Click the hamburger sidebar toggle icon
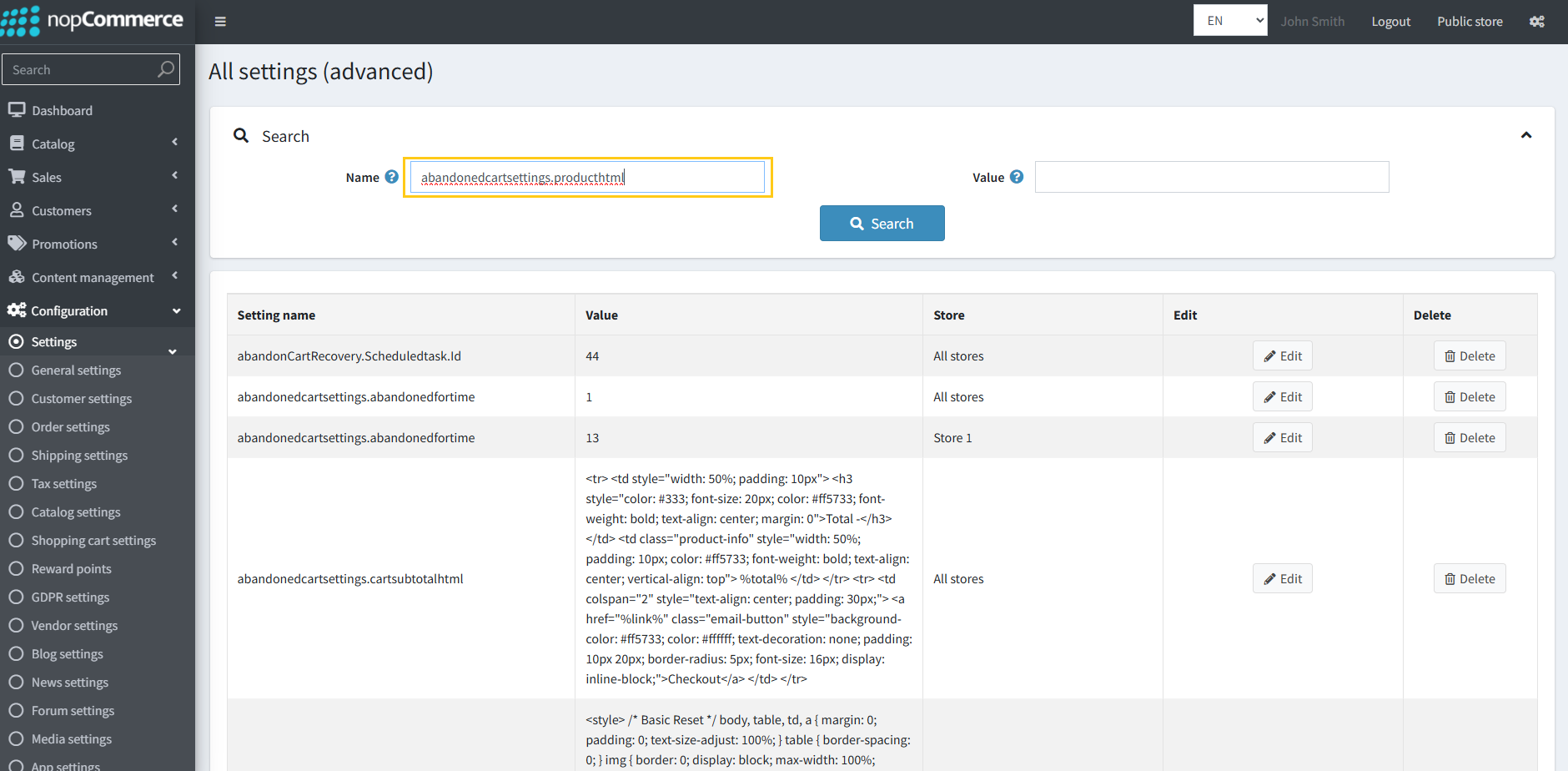Image resolution: width=1568 pixels, height=771 pixels. pyautogui.click(x=220, y=22)
